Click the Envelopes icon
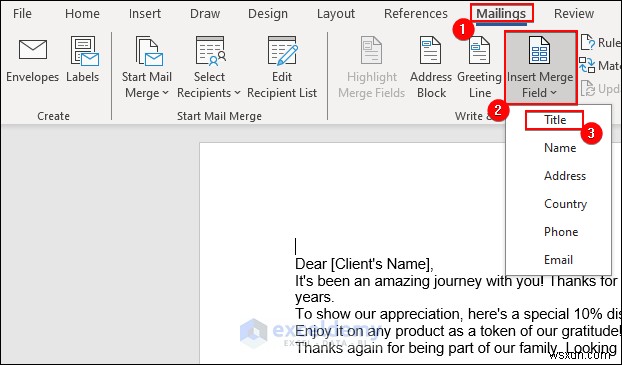This screenshot has height=365, width=622. pyautogui.click(x=33, y=50)
